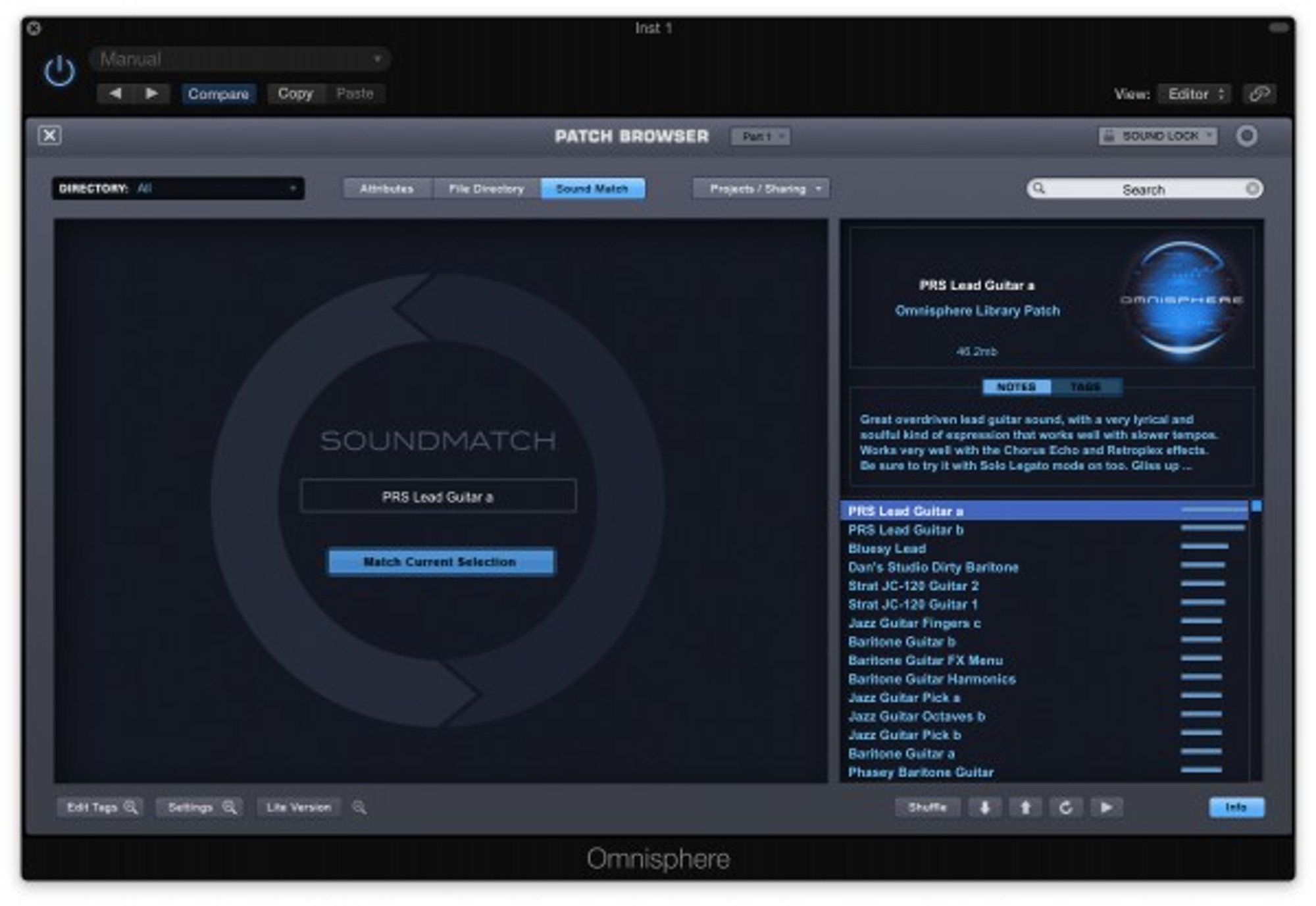Select the Sound Match tab
Screen dimensions: 1316x906
[592, 189]
